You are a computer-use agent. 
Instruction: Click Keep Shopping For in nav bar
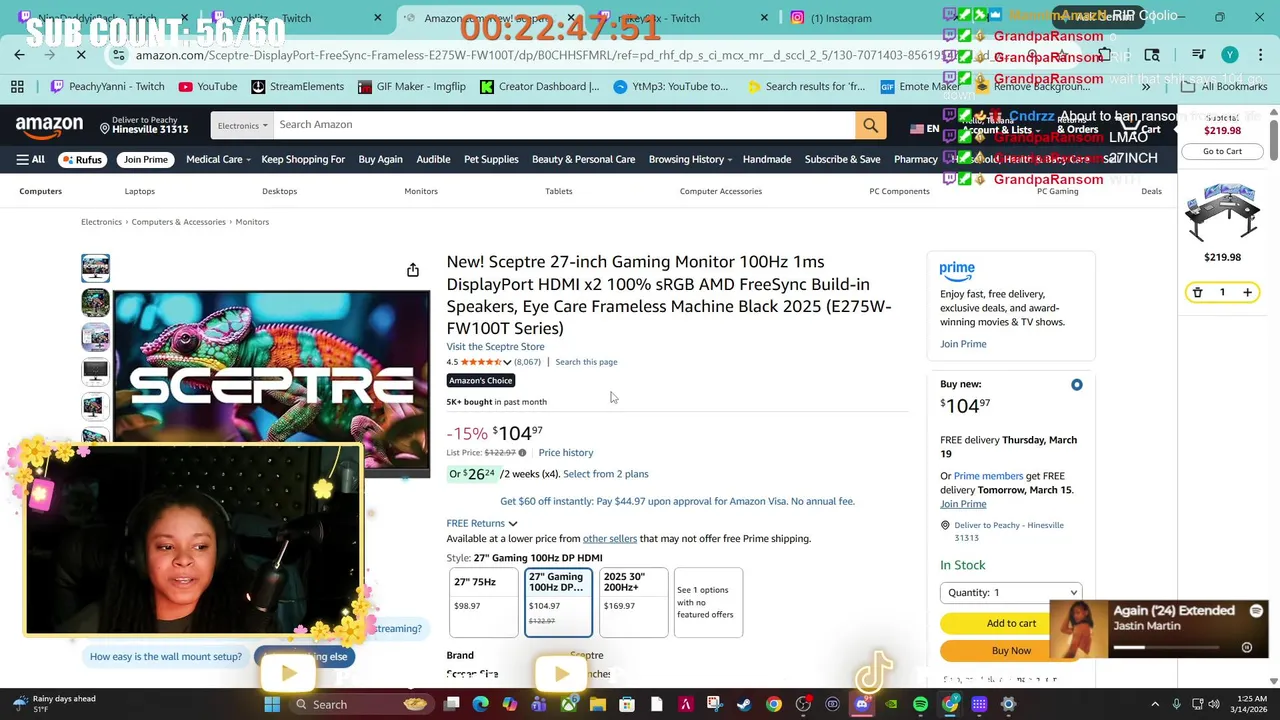(303, 159)
